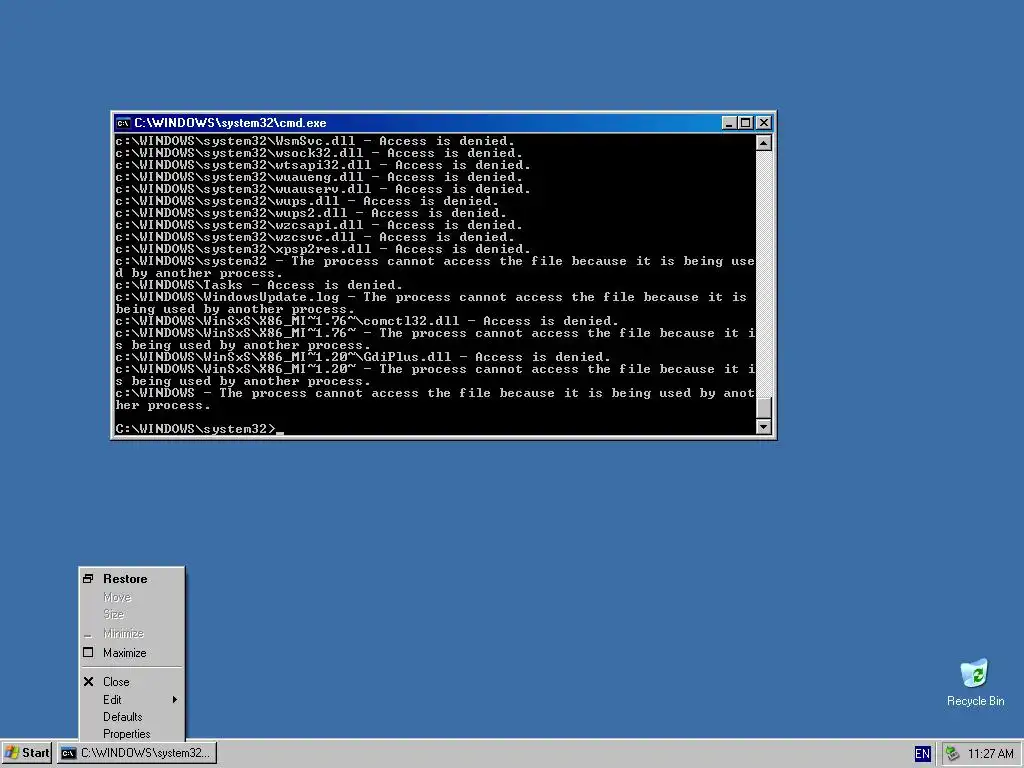This screenshot has height=768, width=1024.
Task: Click the wzcsvc.dll output line
Action: tap(315, 237)
